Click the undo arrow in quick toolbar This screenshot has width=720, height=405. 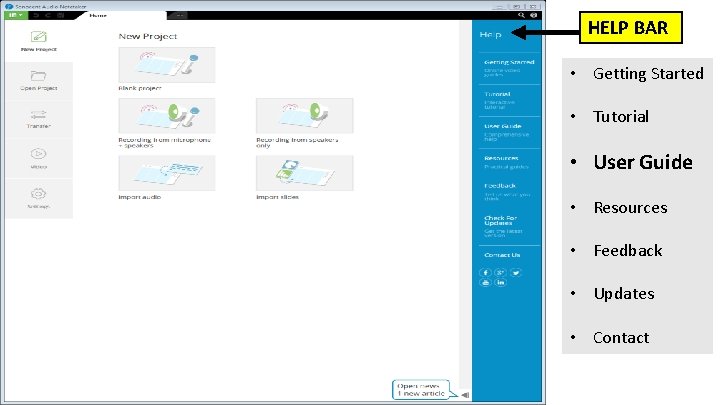click(x=36, y=15)
